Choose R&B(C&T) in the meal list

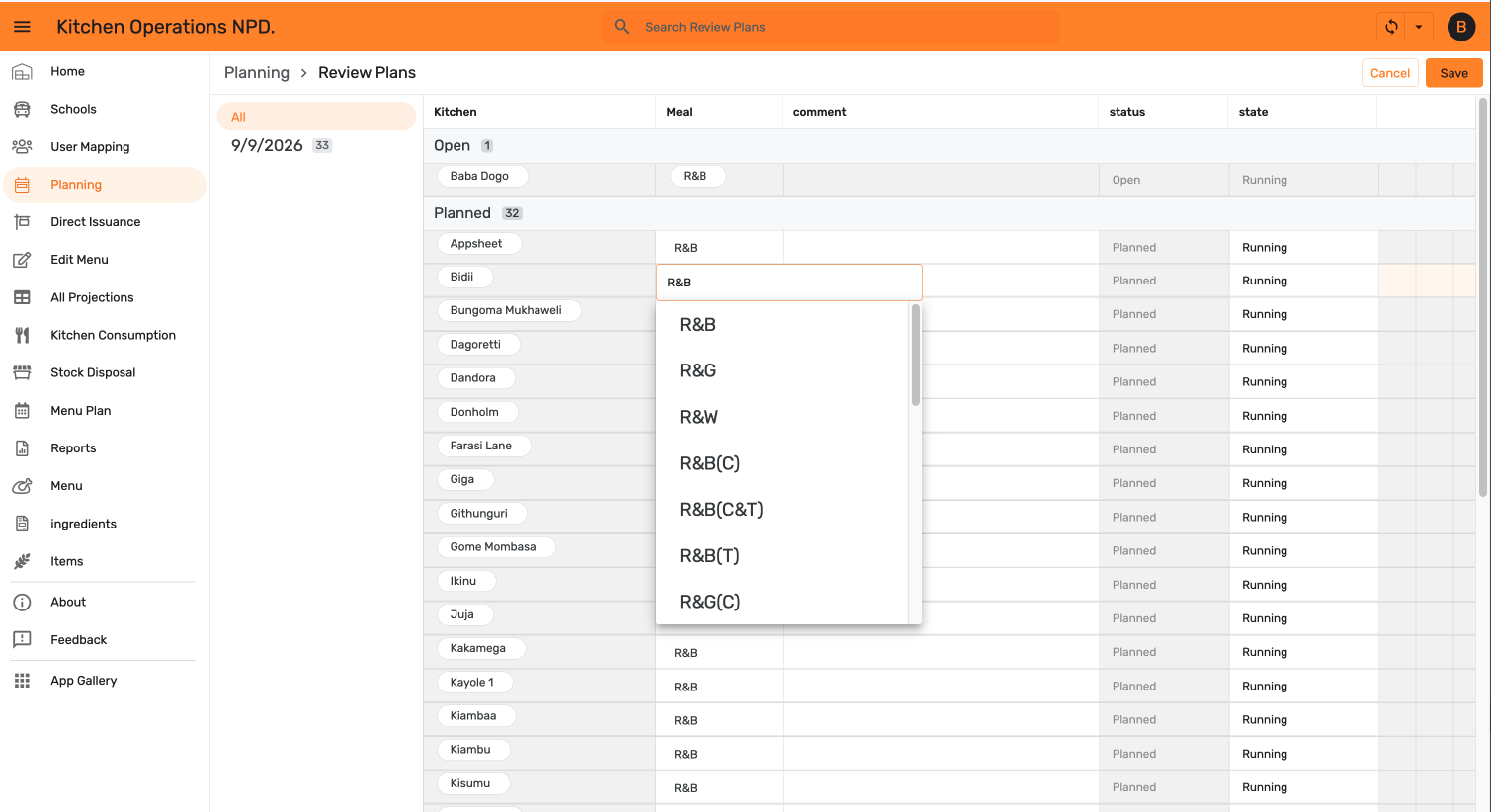(x=783, y=510)
